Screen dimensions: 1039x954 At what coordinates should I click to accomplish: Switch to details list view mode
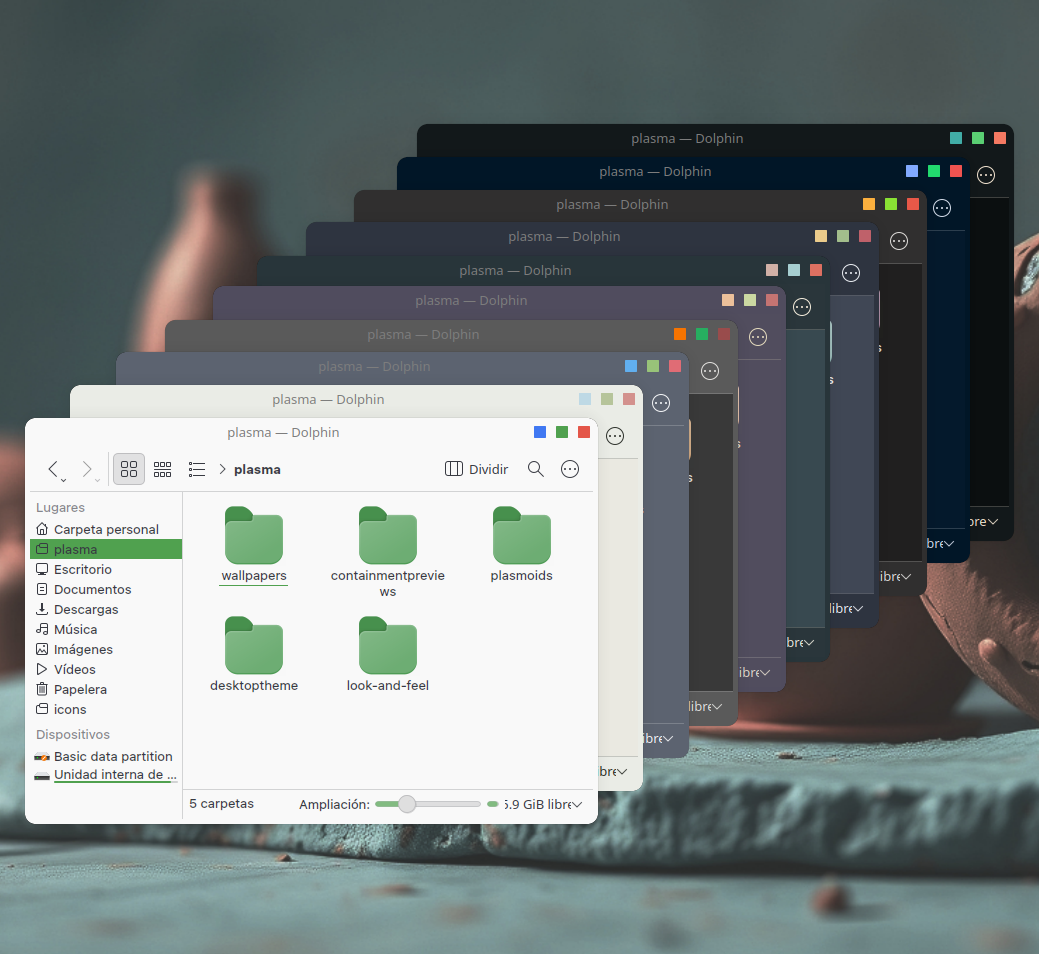click(197, 469)
